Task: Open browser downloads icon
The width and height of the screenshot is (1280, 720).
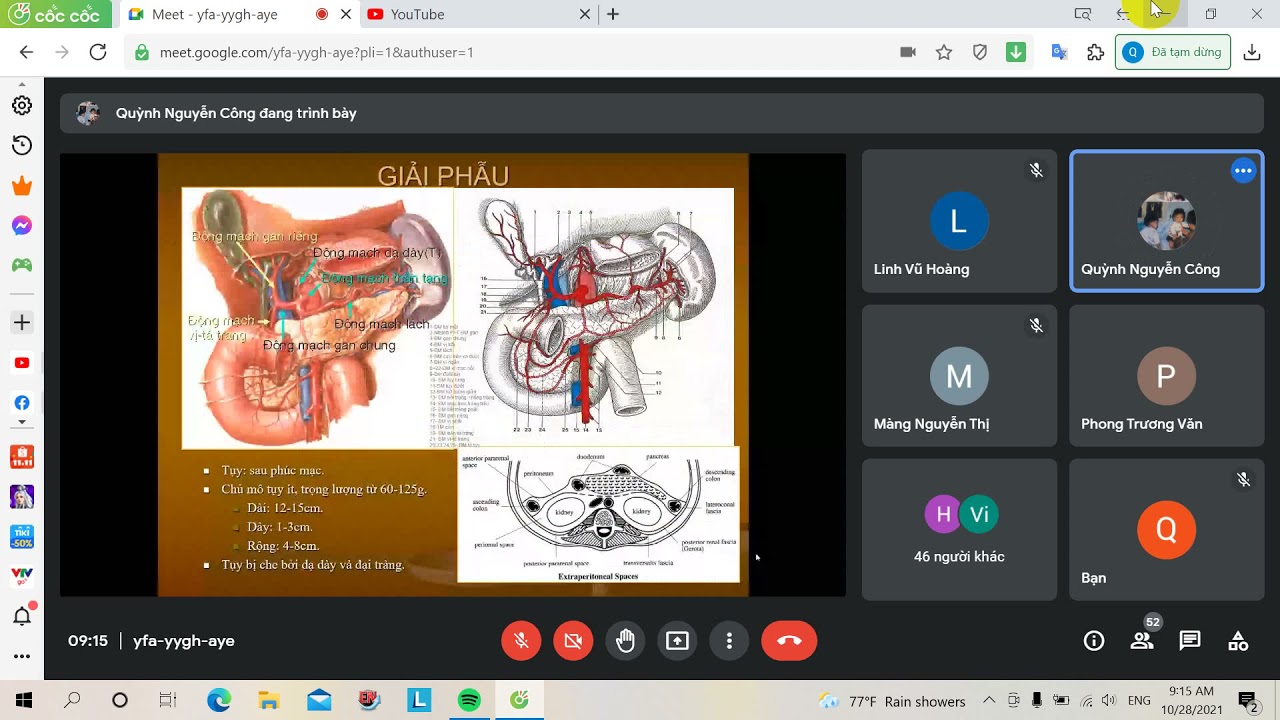Action: tap(1252, 52)
